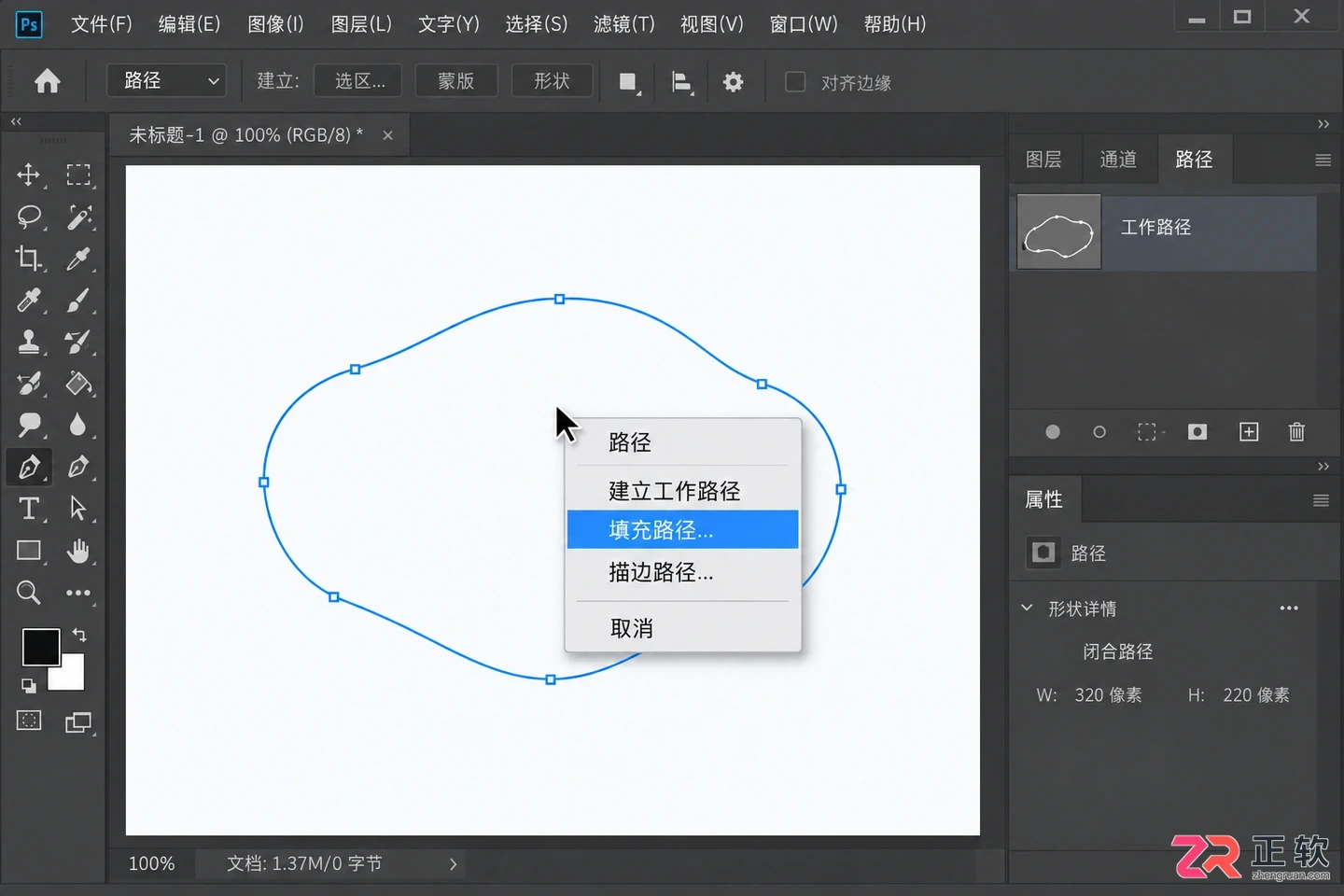1344x896 pixels.
Task: Reset default foreground and background colors
Action: coord(29,686)
